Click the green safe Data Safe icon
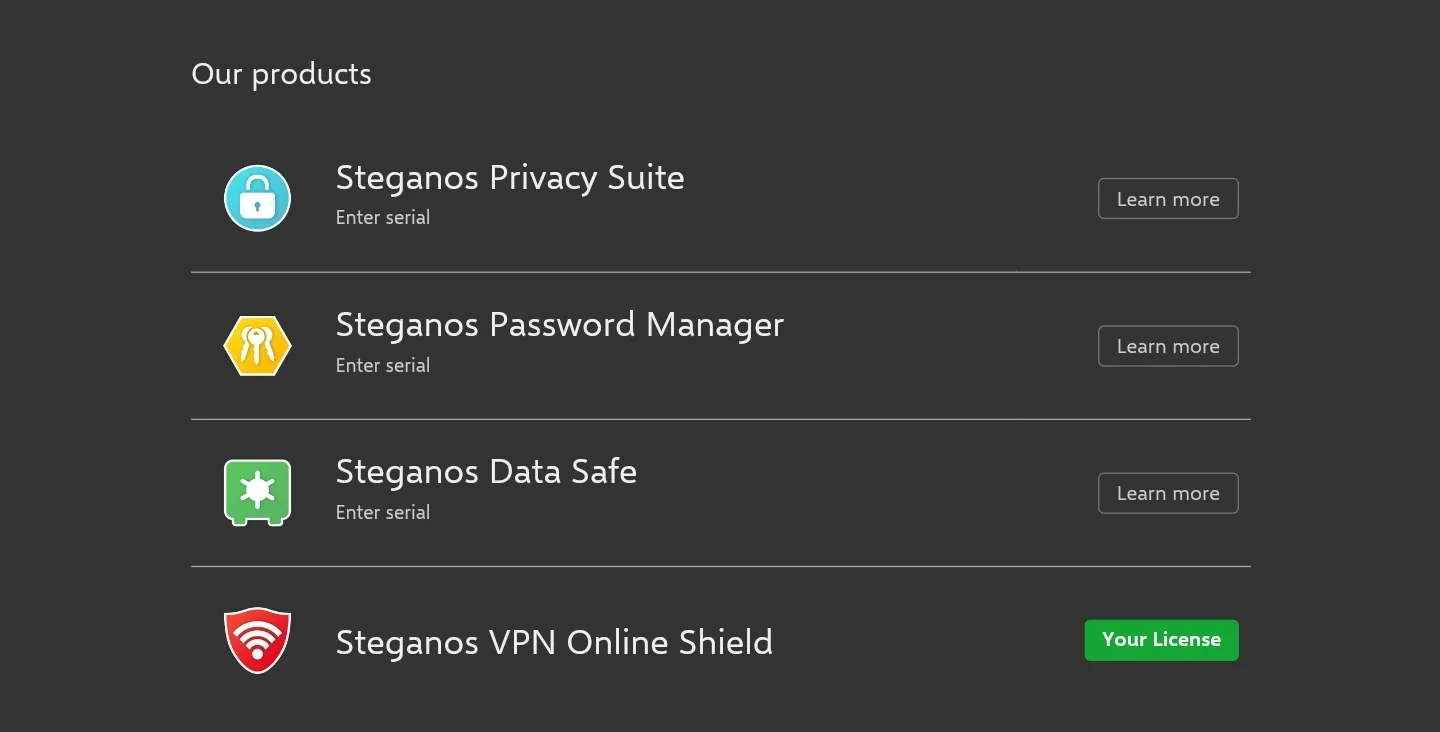The height and width of the screenshot is (732, 1440). pyautogui.click(x=257, y=493)
